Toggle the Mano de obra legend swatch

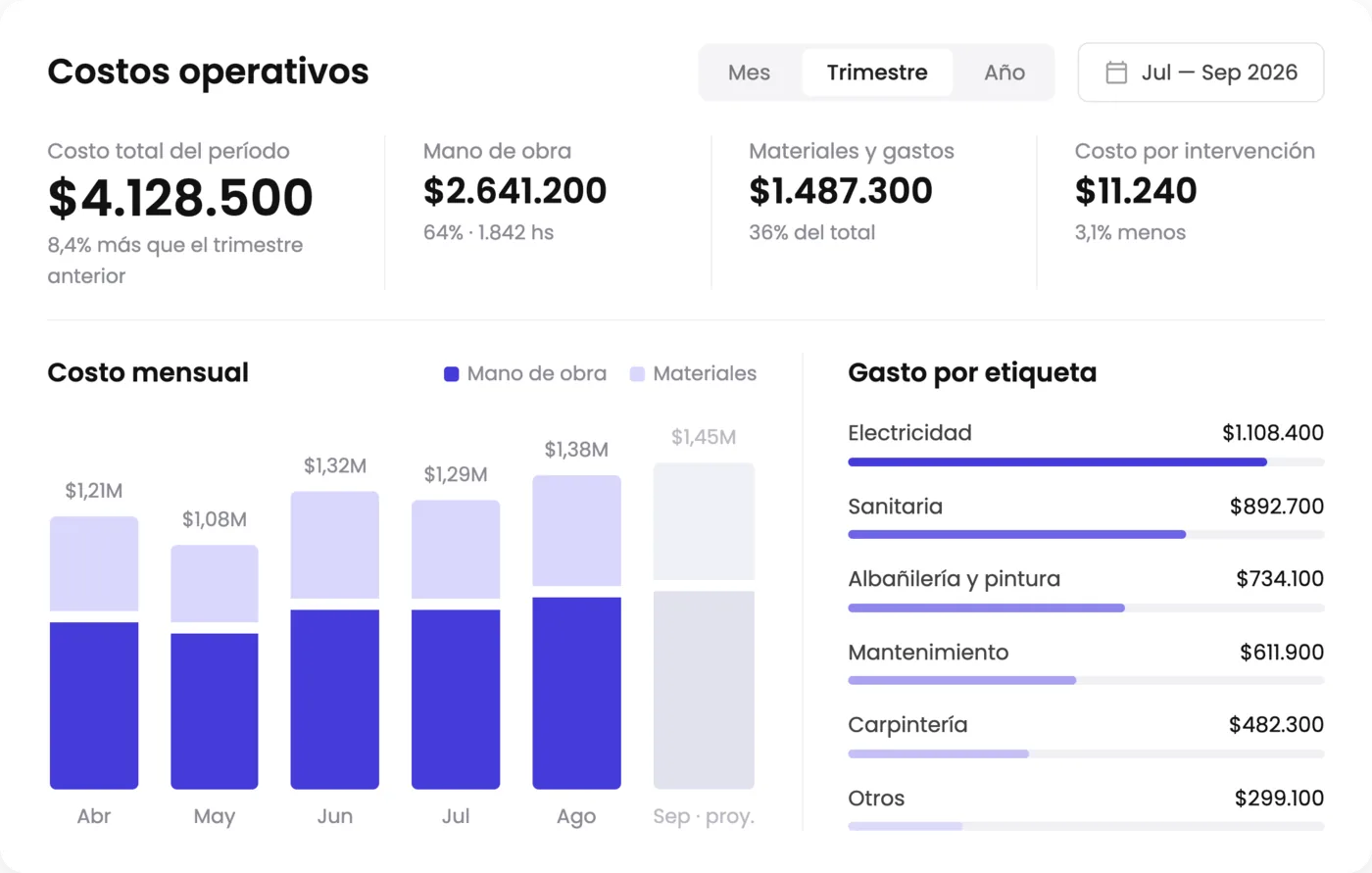click(452, 374)
